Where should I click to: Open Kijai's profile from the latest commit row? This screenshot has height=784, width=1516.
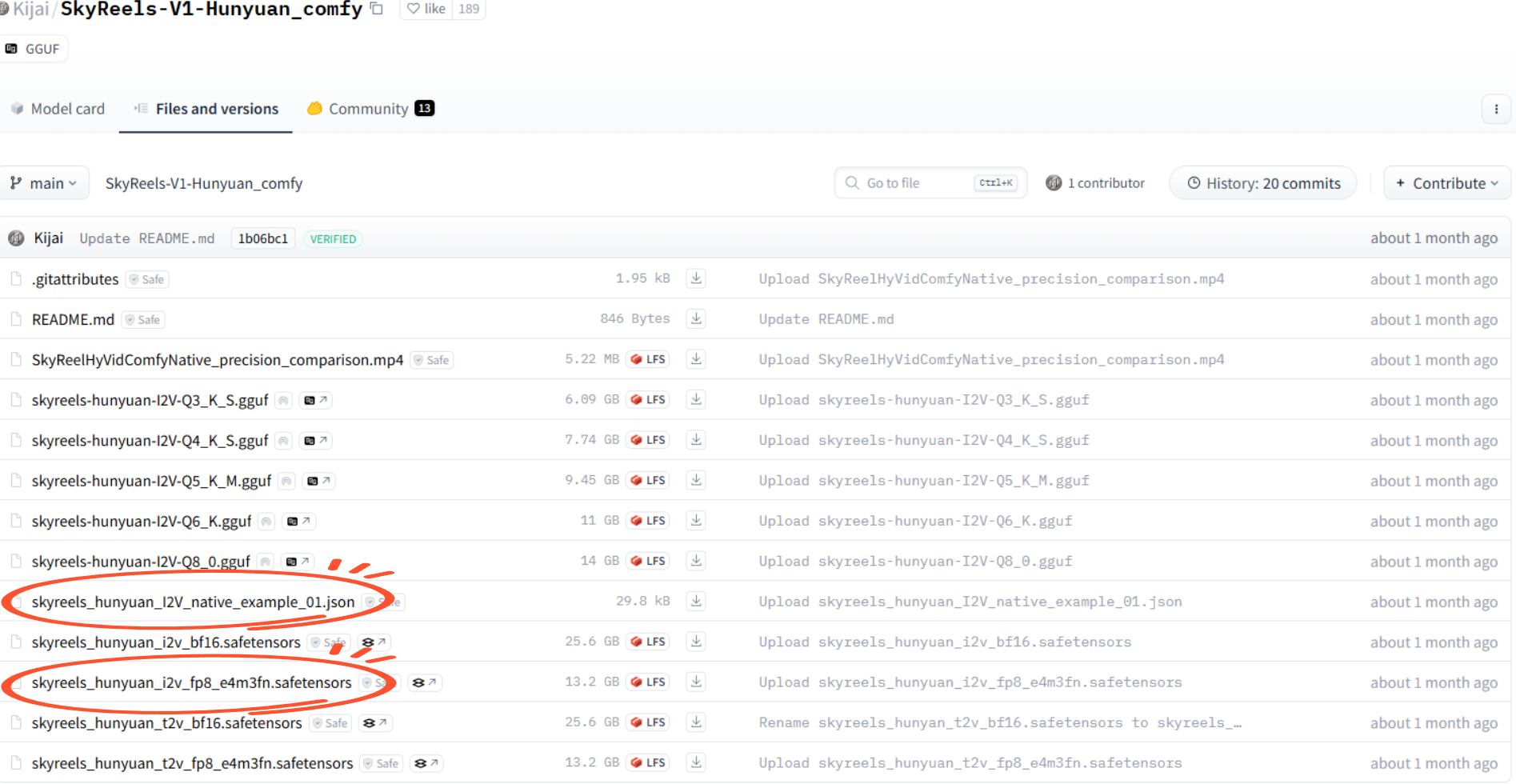[x=48, y=238]
